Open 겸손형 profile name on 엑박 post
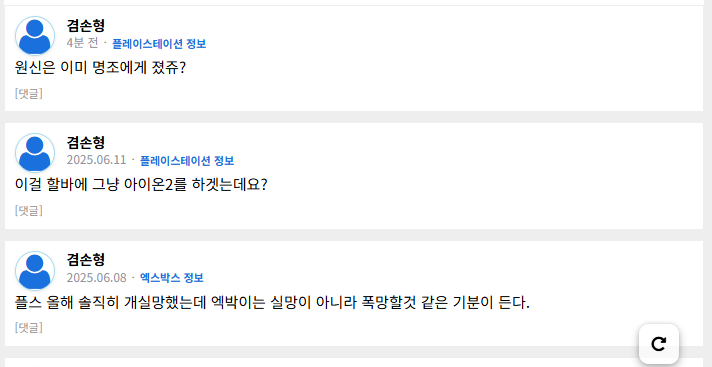 tap(85, 259)
